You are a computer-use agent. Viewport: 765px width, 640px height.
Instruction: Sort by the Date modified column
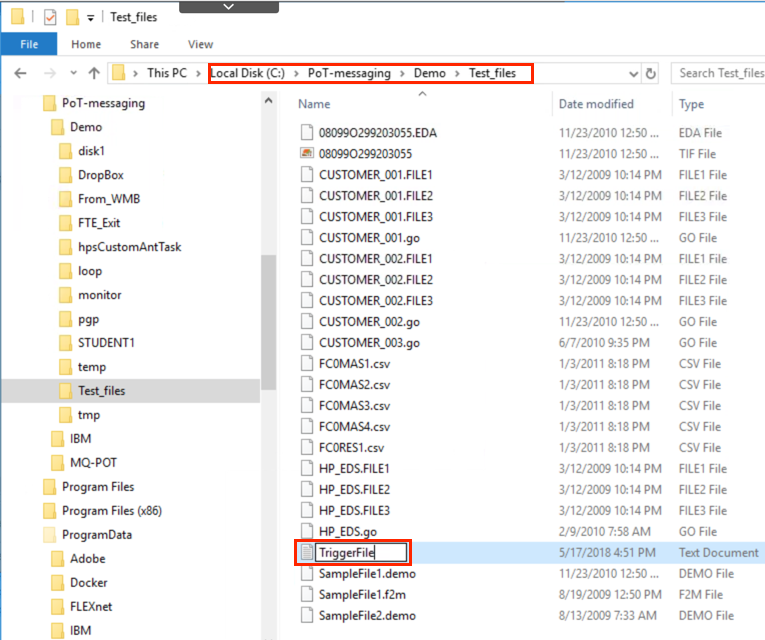point(596,104)
